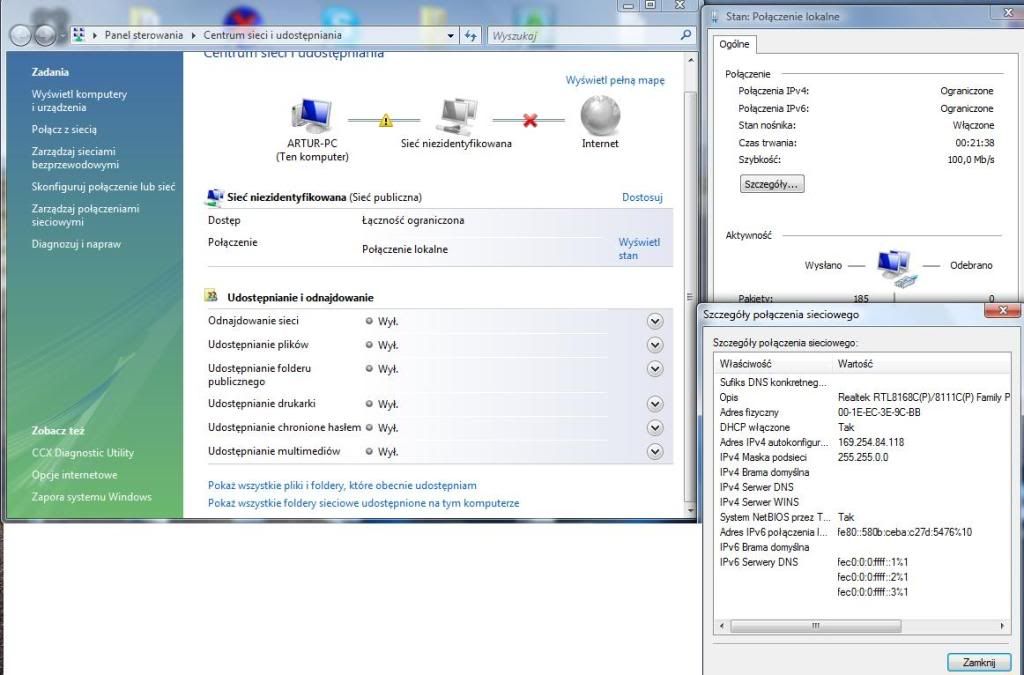The image size is (1024, 675).
Task: Click the Wartość column header
Action: pyautogui.click(x=921, y=364)
